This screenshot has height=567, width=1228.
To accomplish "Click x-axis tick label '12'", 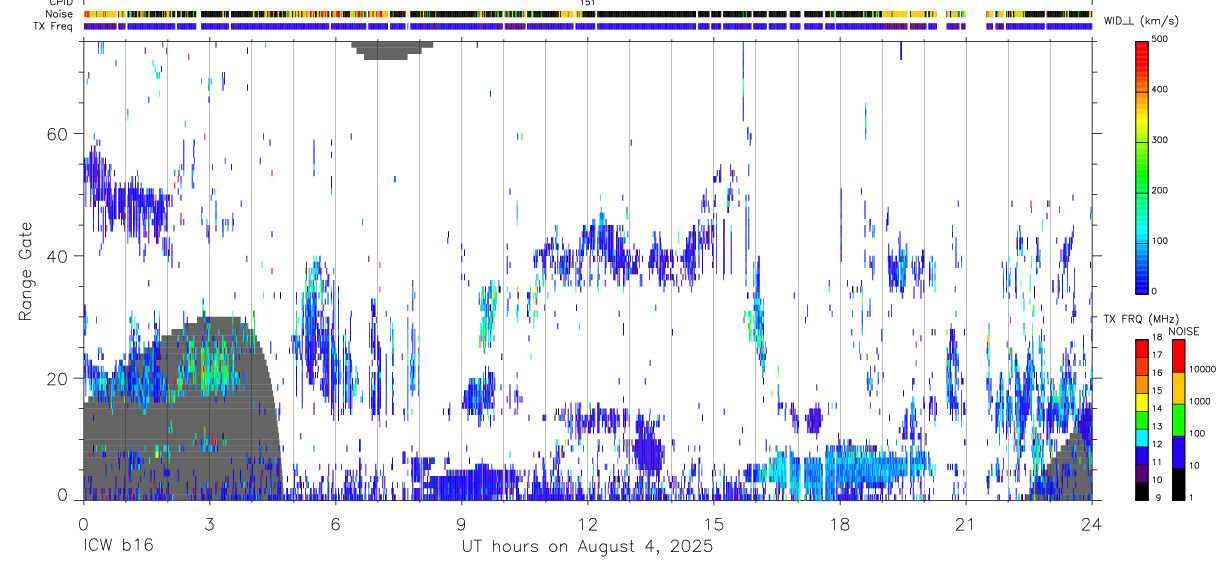I will coord(587,522).
